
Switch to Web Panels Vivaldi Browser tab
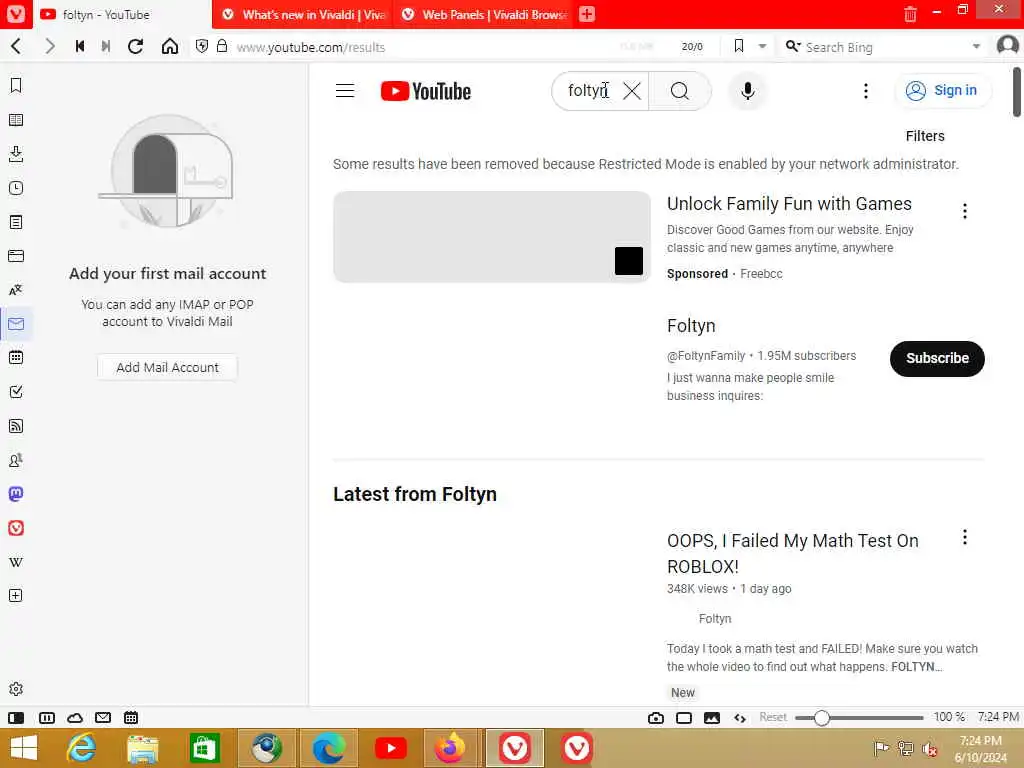pos(483,14)
